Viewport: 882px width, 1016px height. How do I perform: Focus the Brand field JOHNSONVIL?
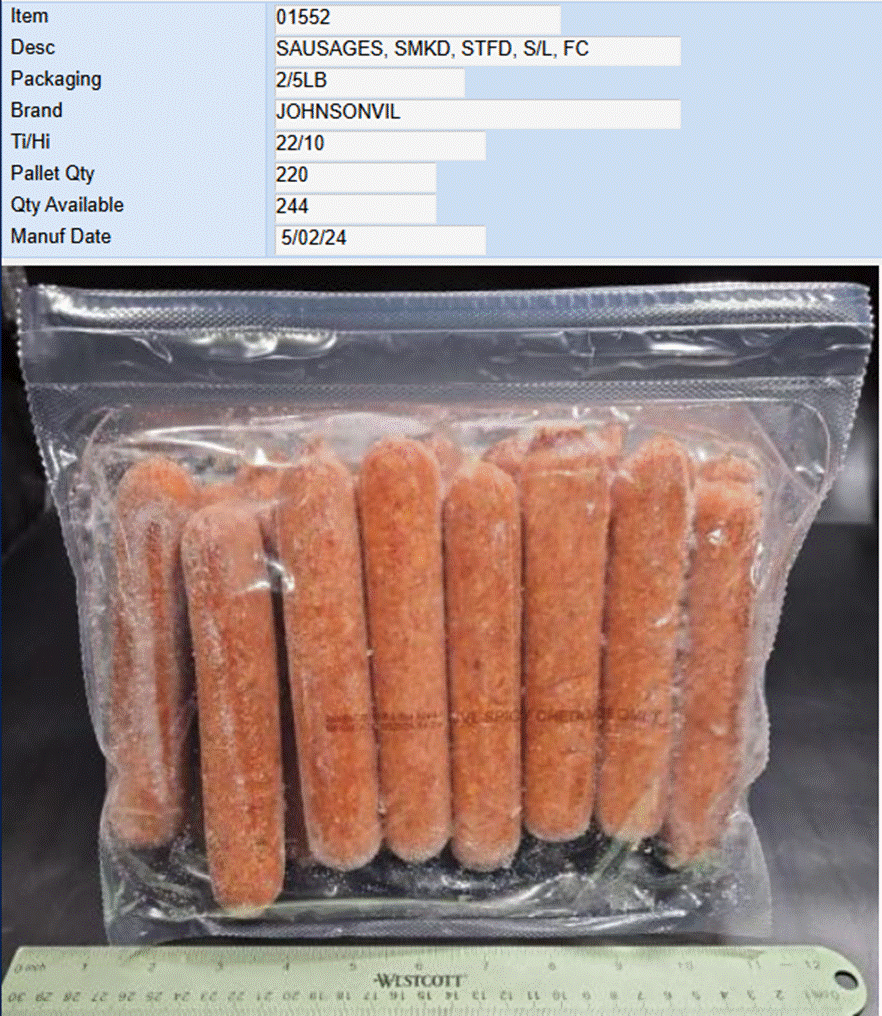click(478, 113)
